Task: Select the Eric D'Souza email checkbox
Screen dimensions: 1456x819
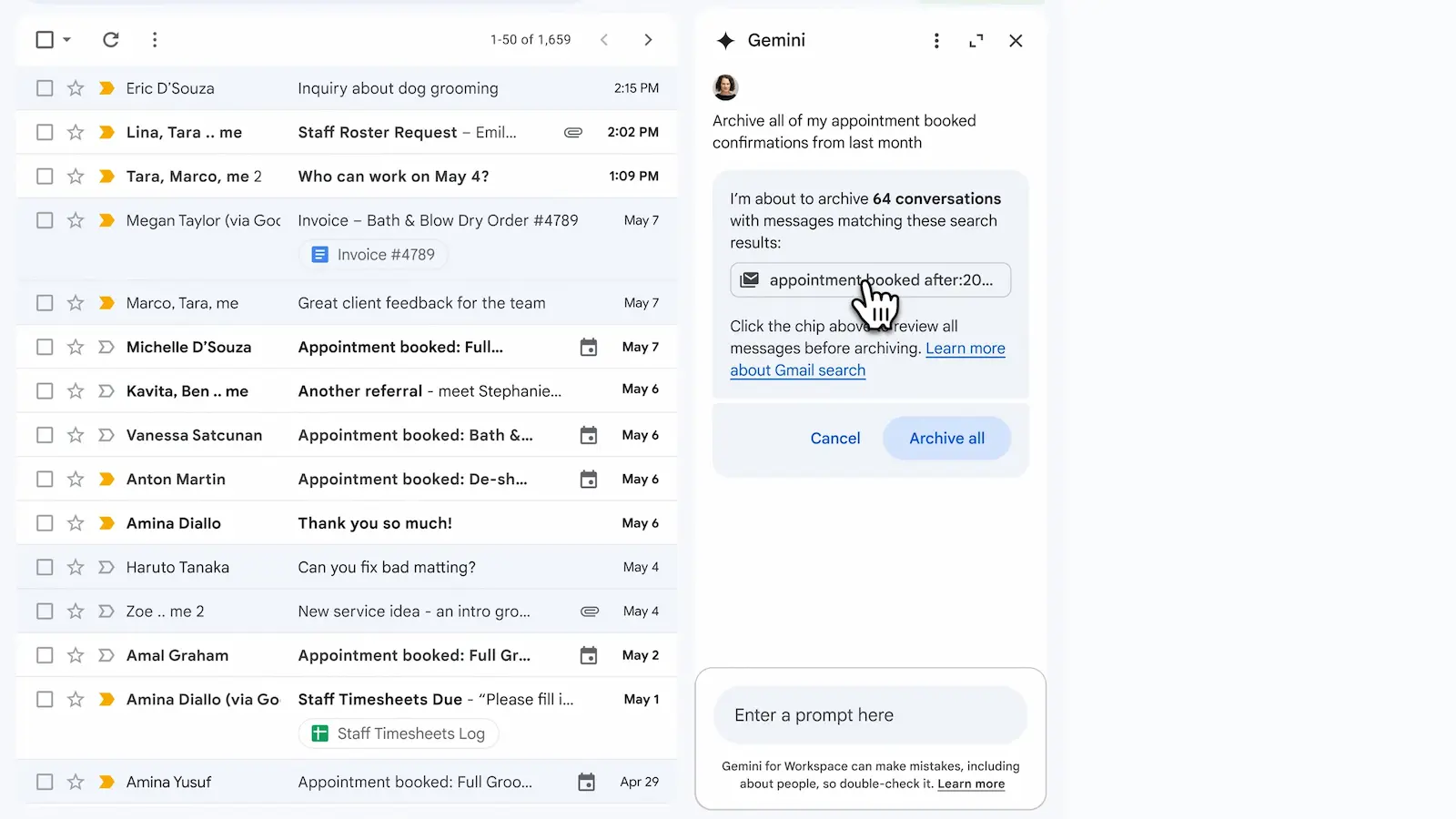Action: [45, 88]
